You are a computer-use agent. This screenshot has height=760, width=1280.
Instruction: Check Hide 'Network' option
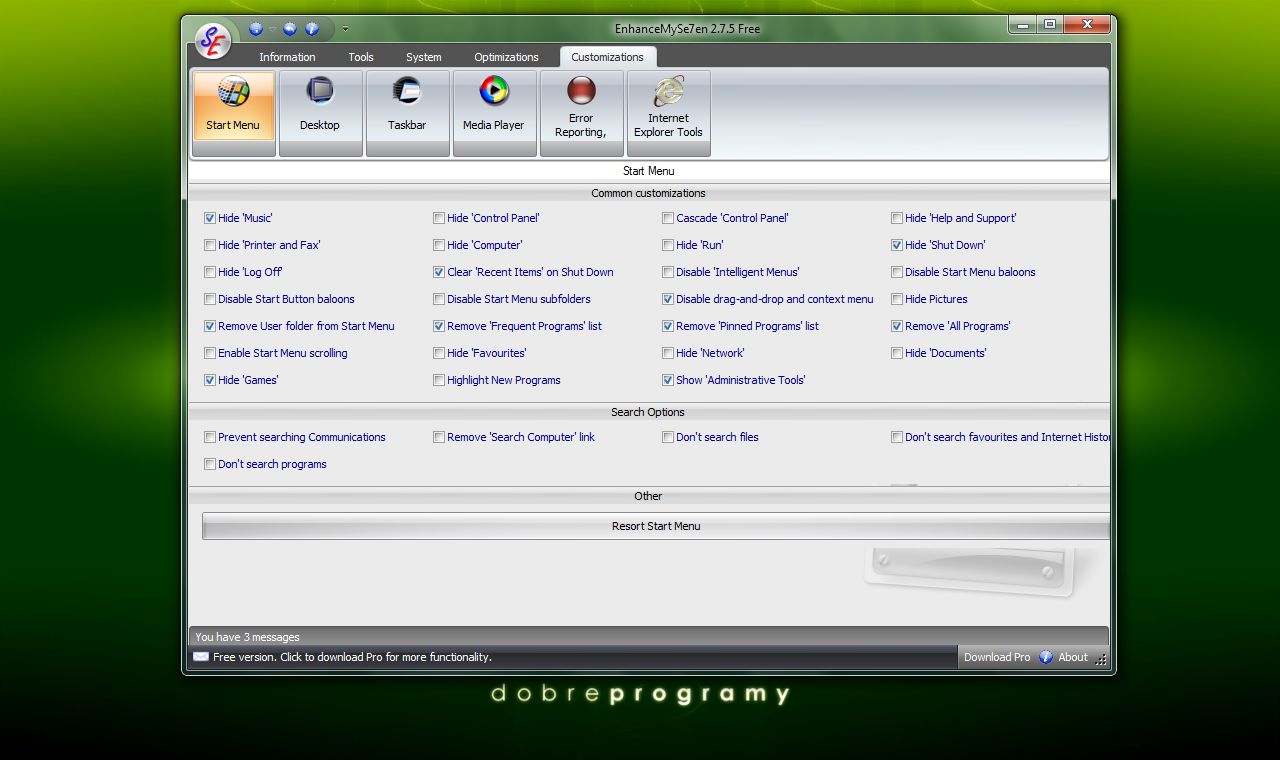668,353
